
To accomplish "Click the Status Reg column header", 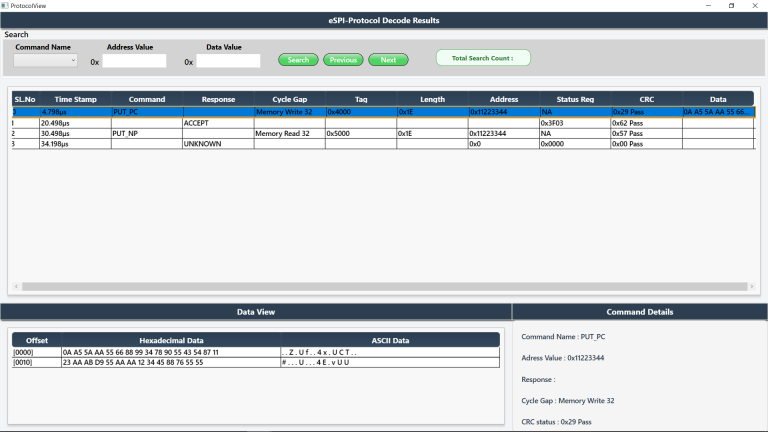I will point(575,99).
